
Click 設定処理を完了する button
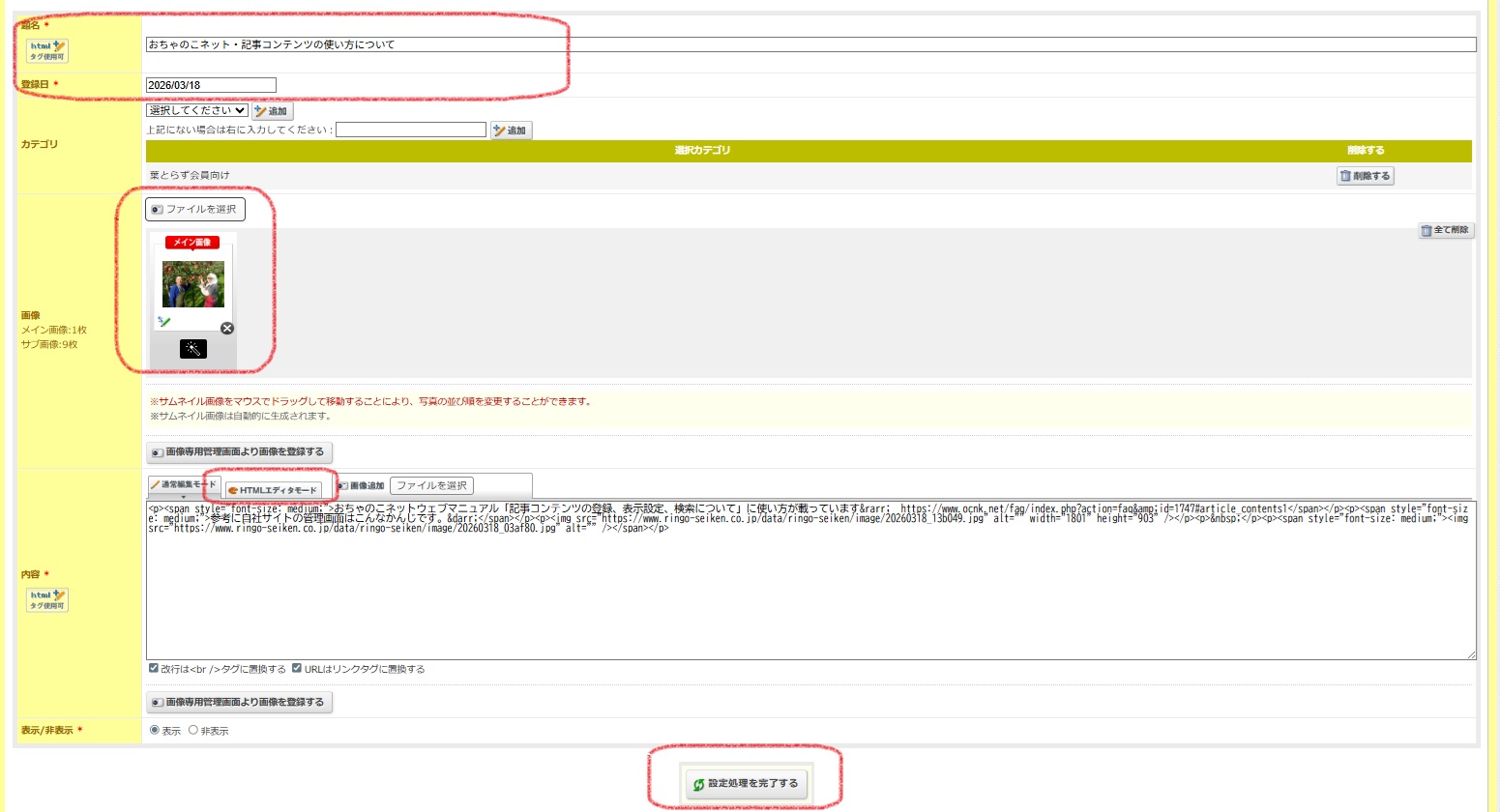(x=746, y=783)
